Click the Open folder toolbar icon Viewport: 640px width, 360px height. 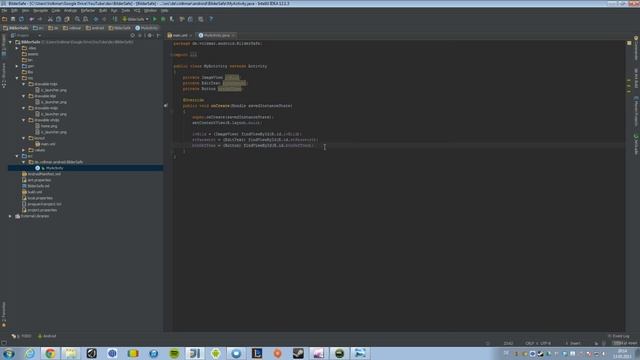click(4, 19)
